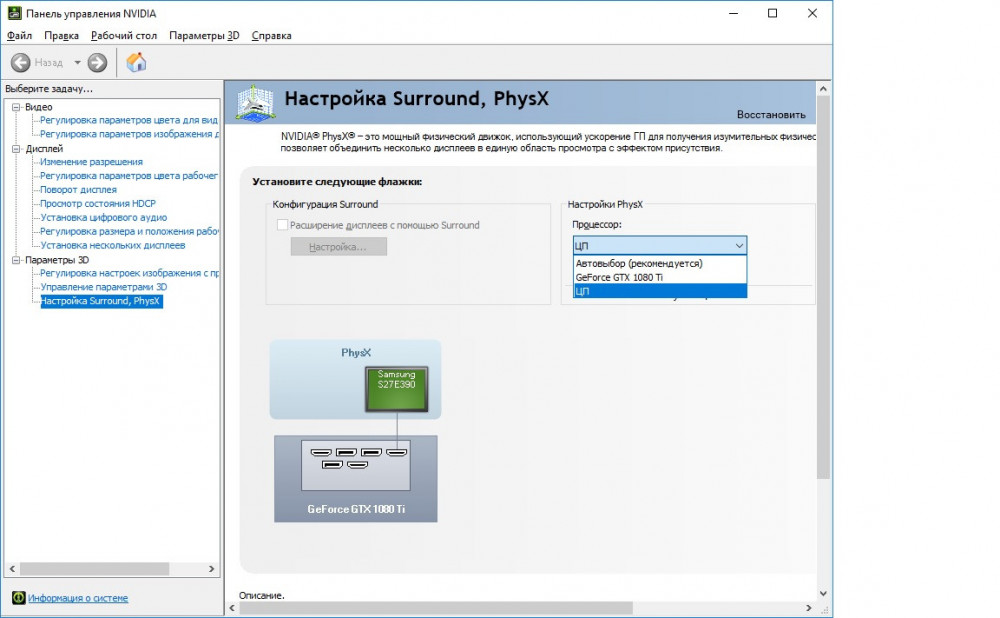Click the Samsung S27E390 monitor thumbnail
The width and height of the screenshot is (1000, 618).
click(395, 390)
